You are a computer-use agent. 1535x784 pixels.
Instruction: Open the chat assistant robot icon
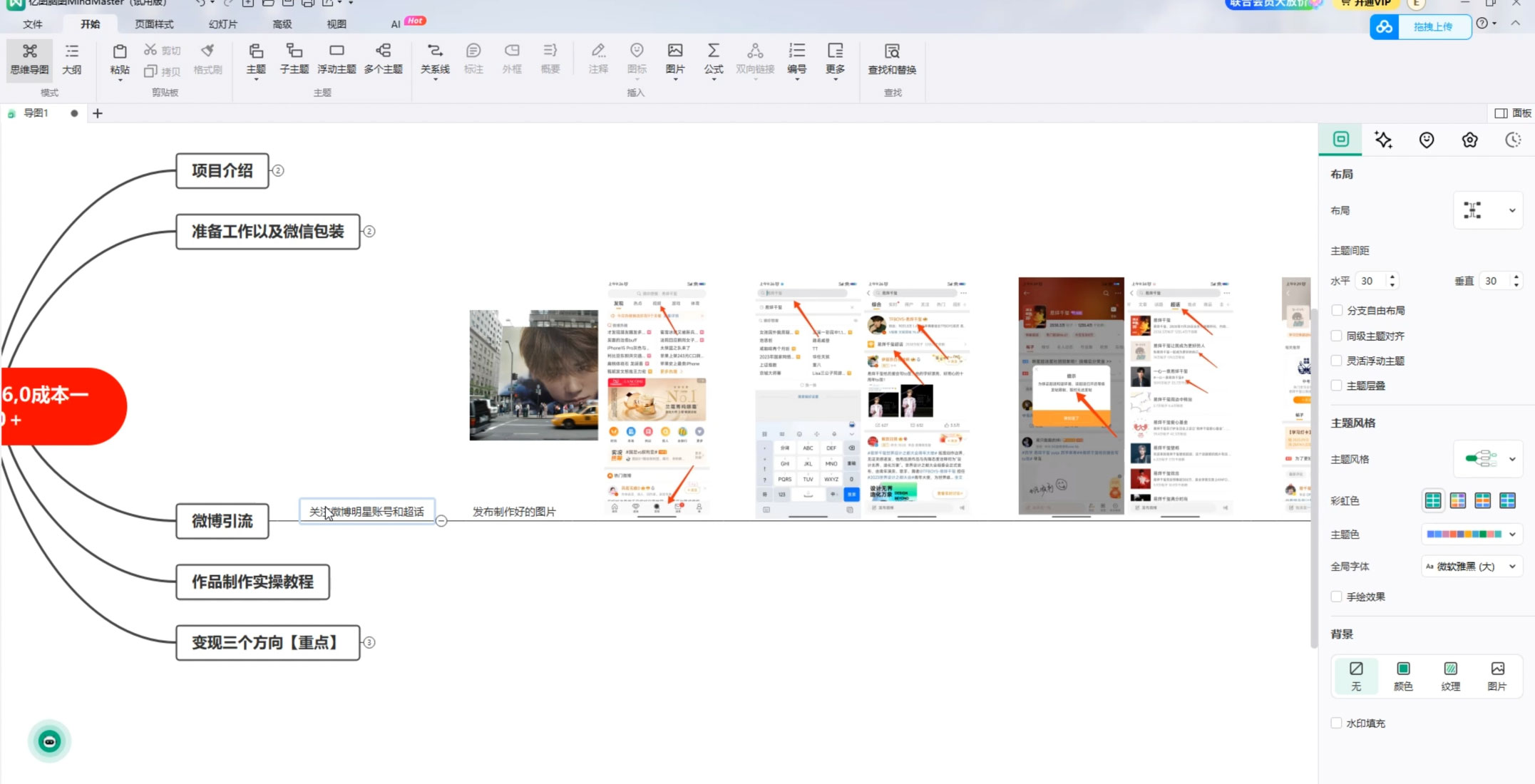(x=49, y=741)
